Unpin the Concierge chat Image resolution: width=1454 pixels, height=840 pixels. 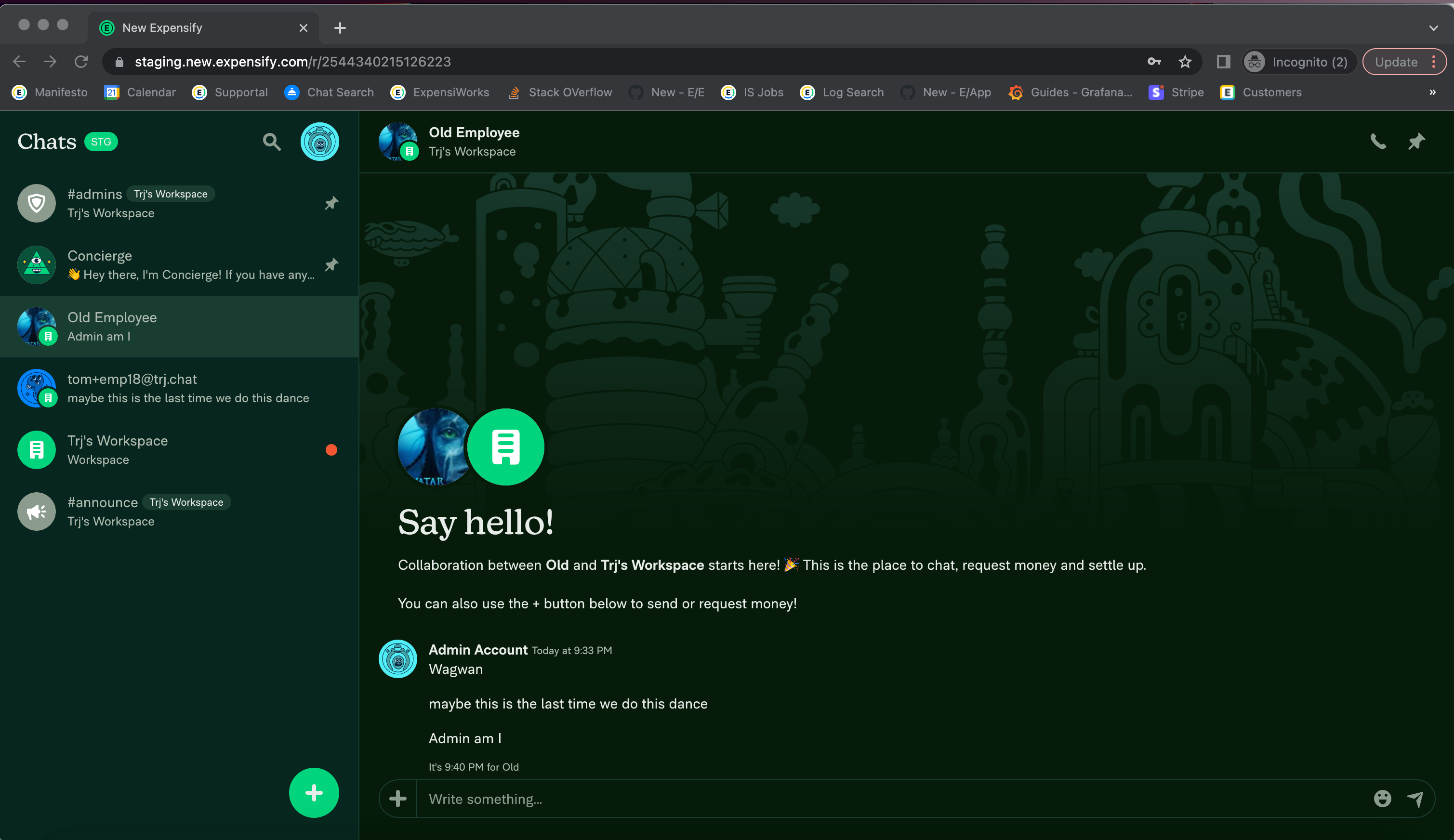click(x=331, y=265)
